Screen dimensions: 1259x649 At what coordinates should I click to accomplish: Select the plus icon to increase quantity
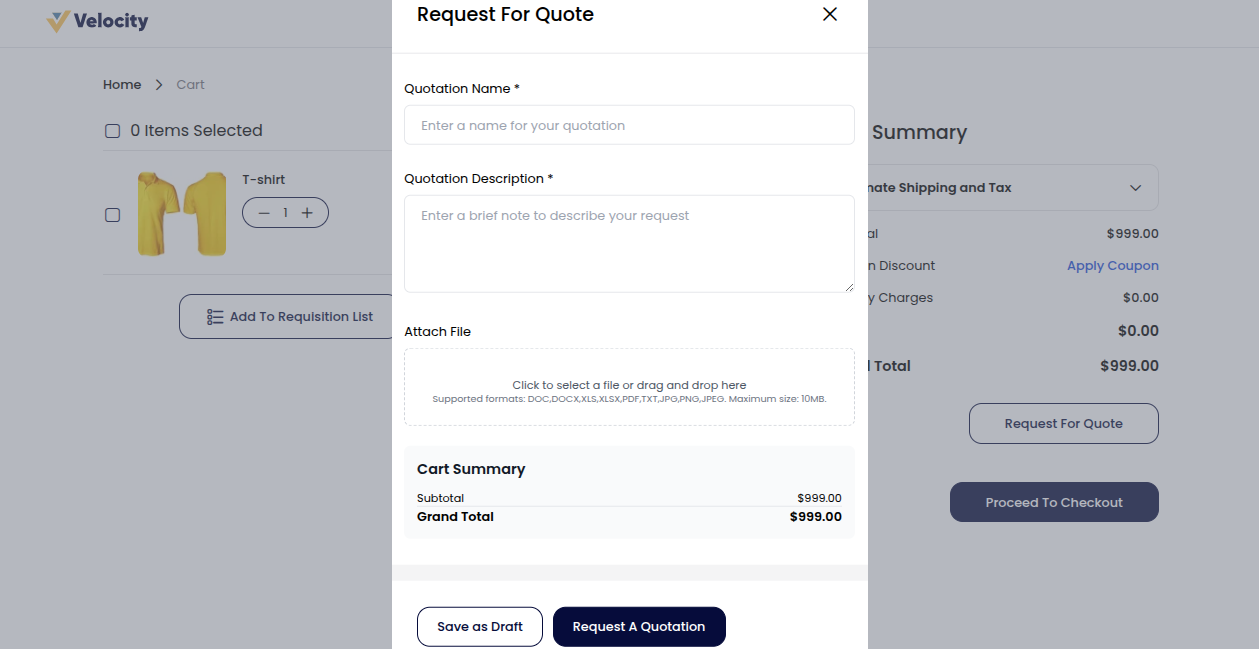click(x=307, y=212)
